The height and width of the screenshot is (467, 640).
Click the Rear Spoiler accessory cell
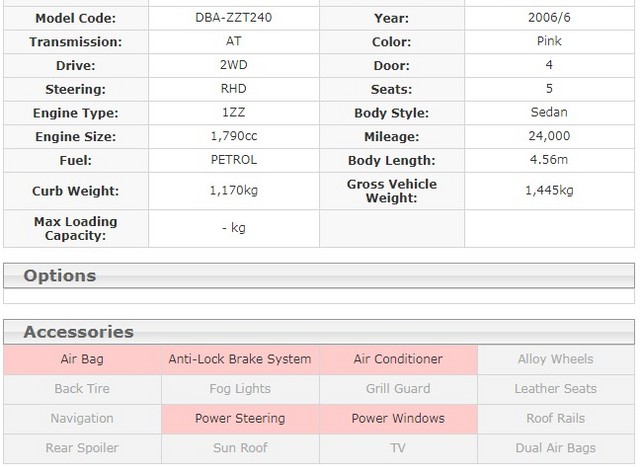point(82,449)
